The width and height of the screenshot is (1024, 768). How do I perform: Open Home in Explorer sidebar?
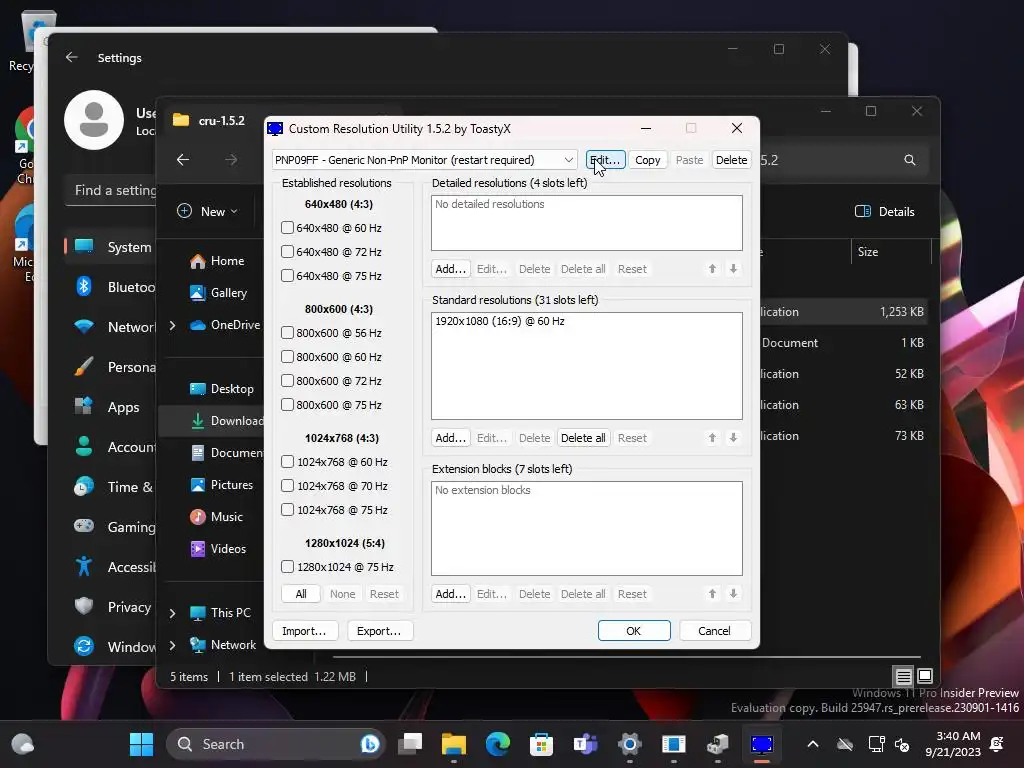(217, 261)
